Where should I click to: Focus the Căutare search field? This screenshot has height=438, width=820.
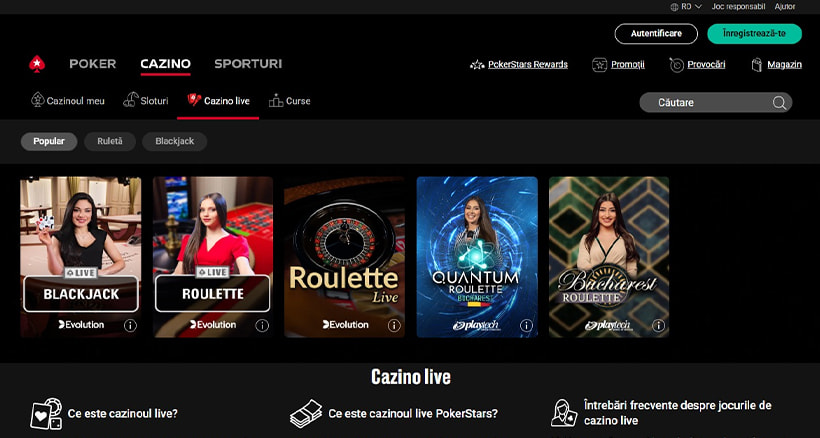pos(715,102)
